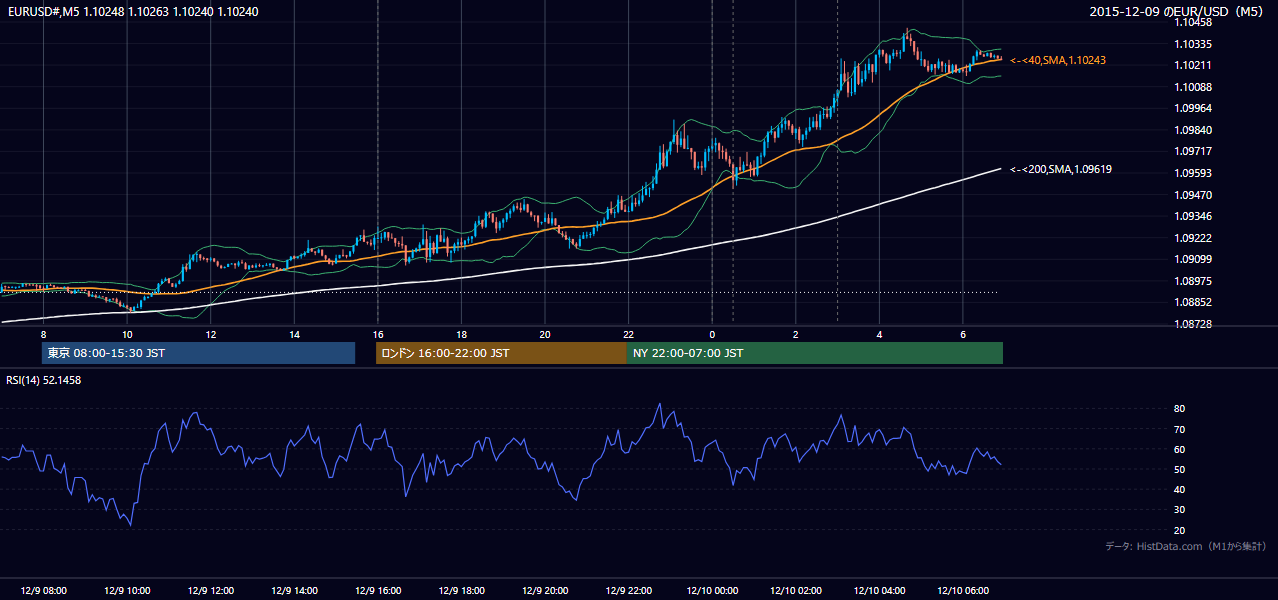Click the 1.09099 price axis label
The image size is (1278, 600).
(x=1193, y=259)
